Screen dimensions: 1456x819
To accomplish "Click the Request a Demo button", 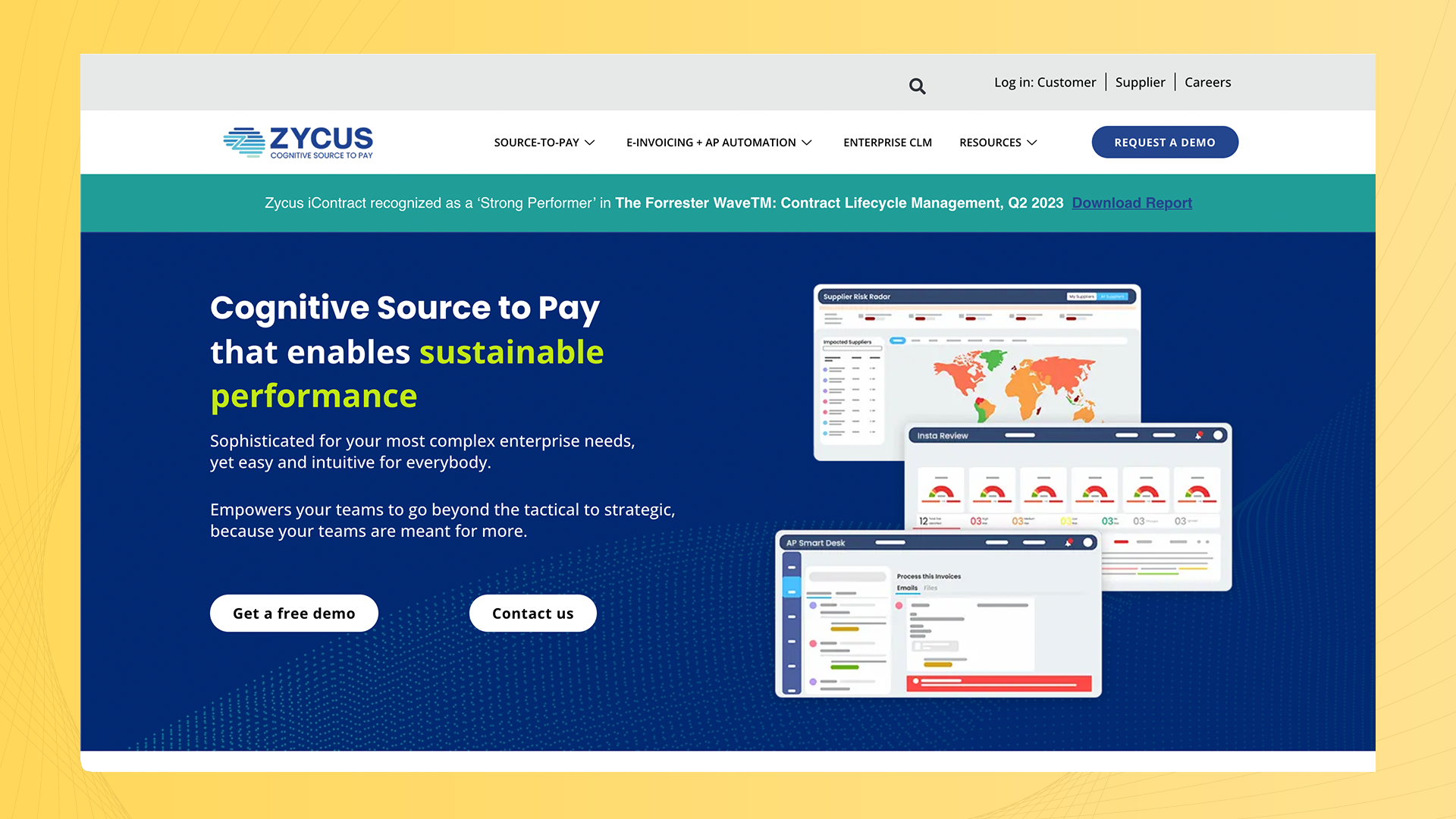I will pyautogui.click(x=1165, y=142).
